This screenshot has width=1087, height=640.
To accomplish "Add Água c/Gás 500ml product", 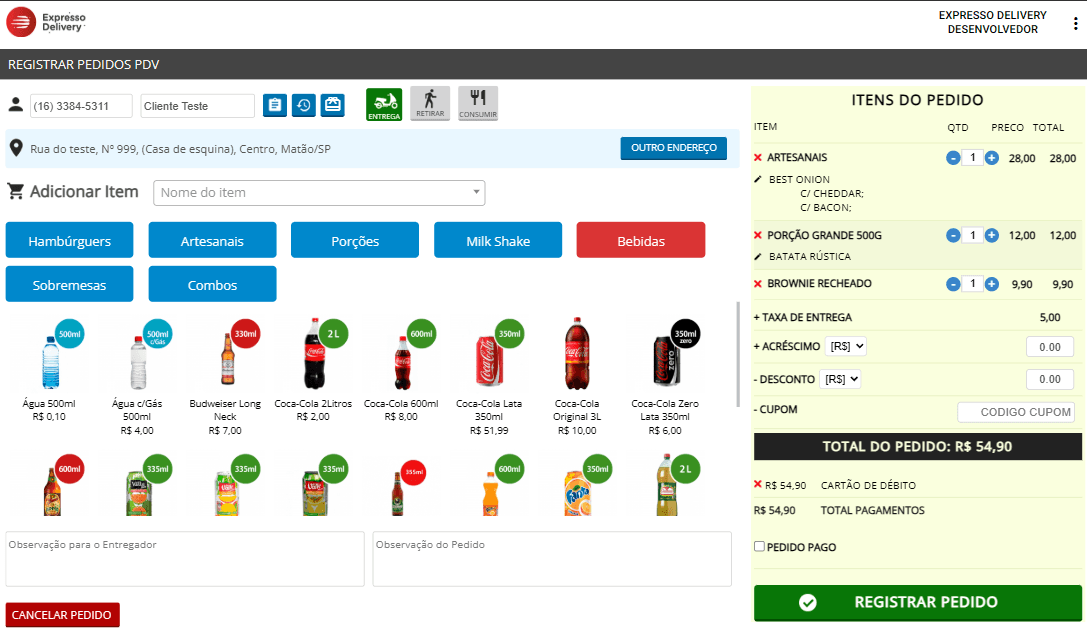I will coord(137,377).
